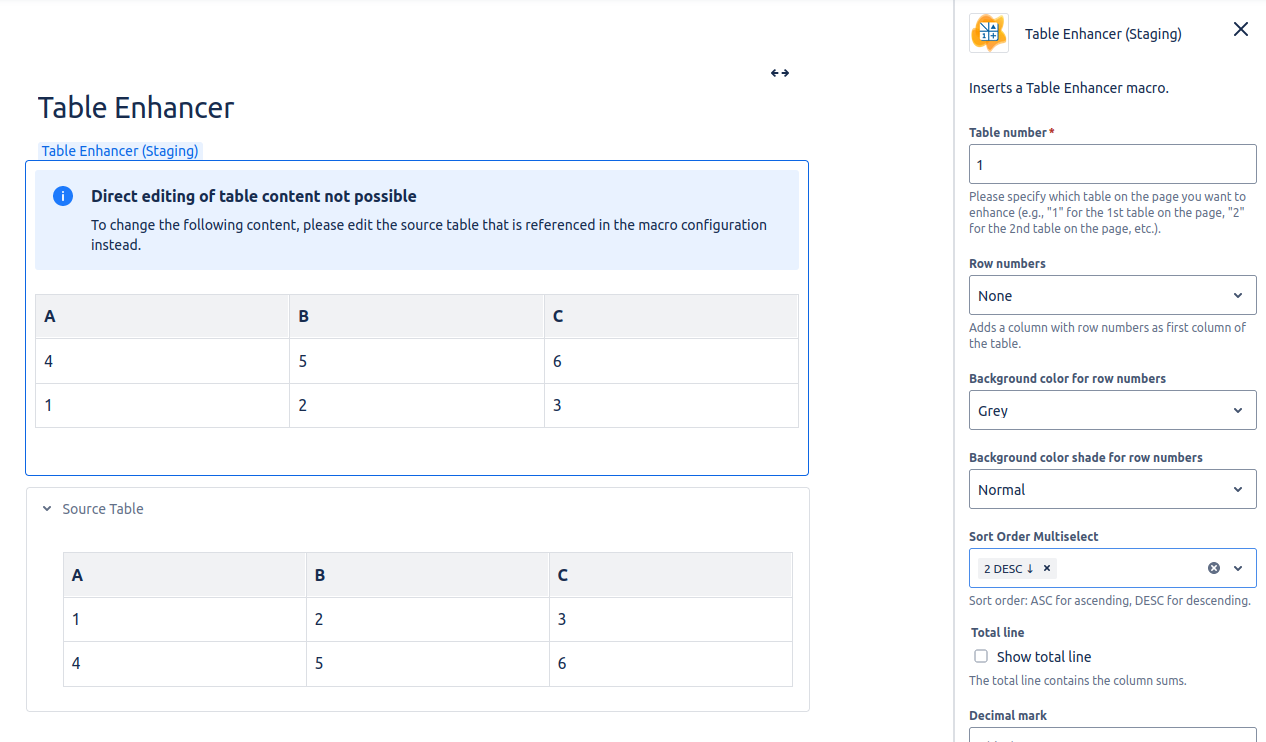Image resolution: width=1266 pixels, height=742 pixels.
Task: Select the Table Enhancer (Staging) macro label
Action: (120, 151)
